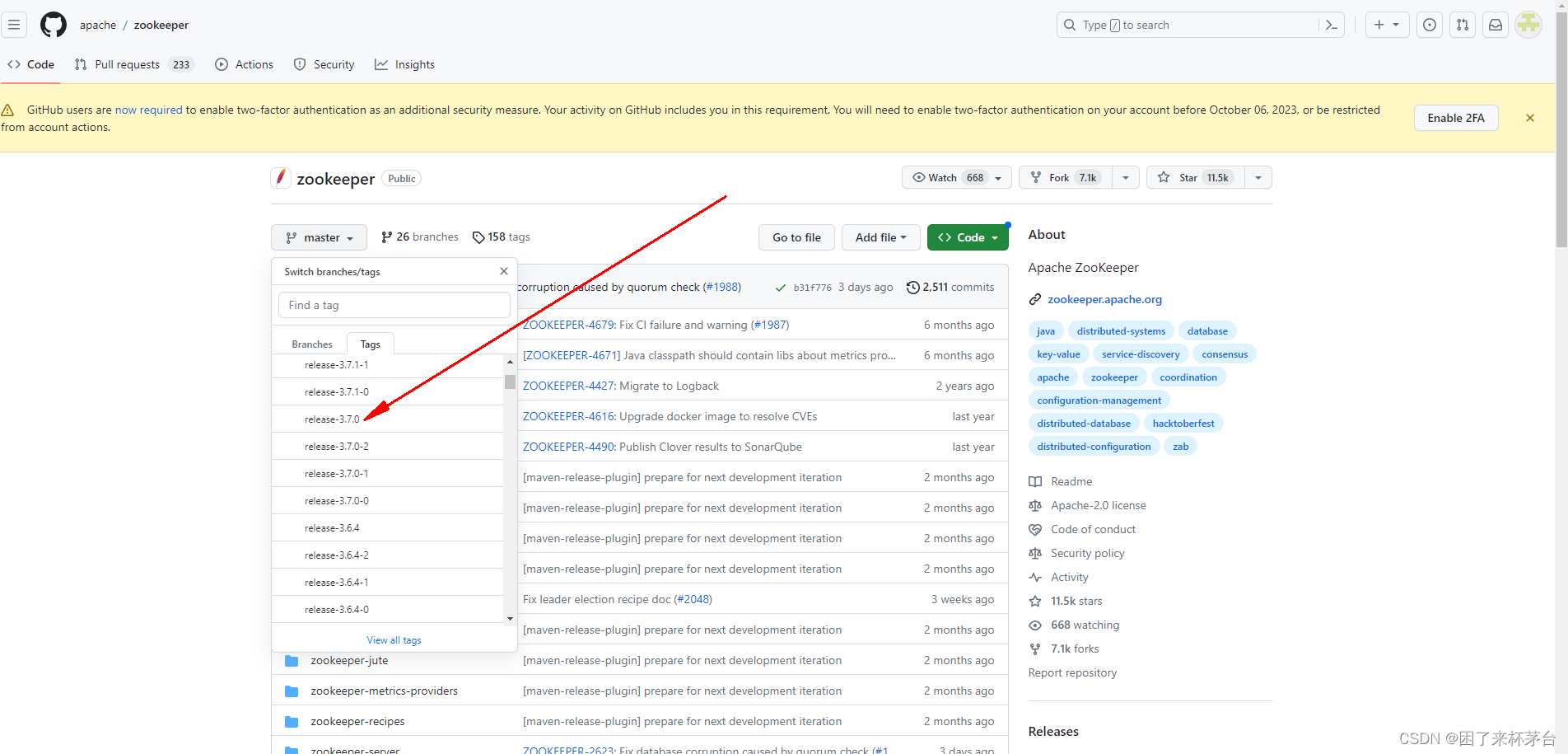Open the master branch selector
This screenshot has width=1568, height=754.
[320, 237]
